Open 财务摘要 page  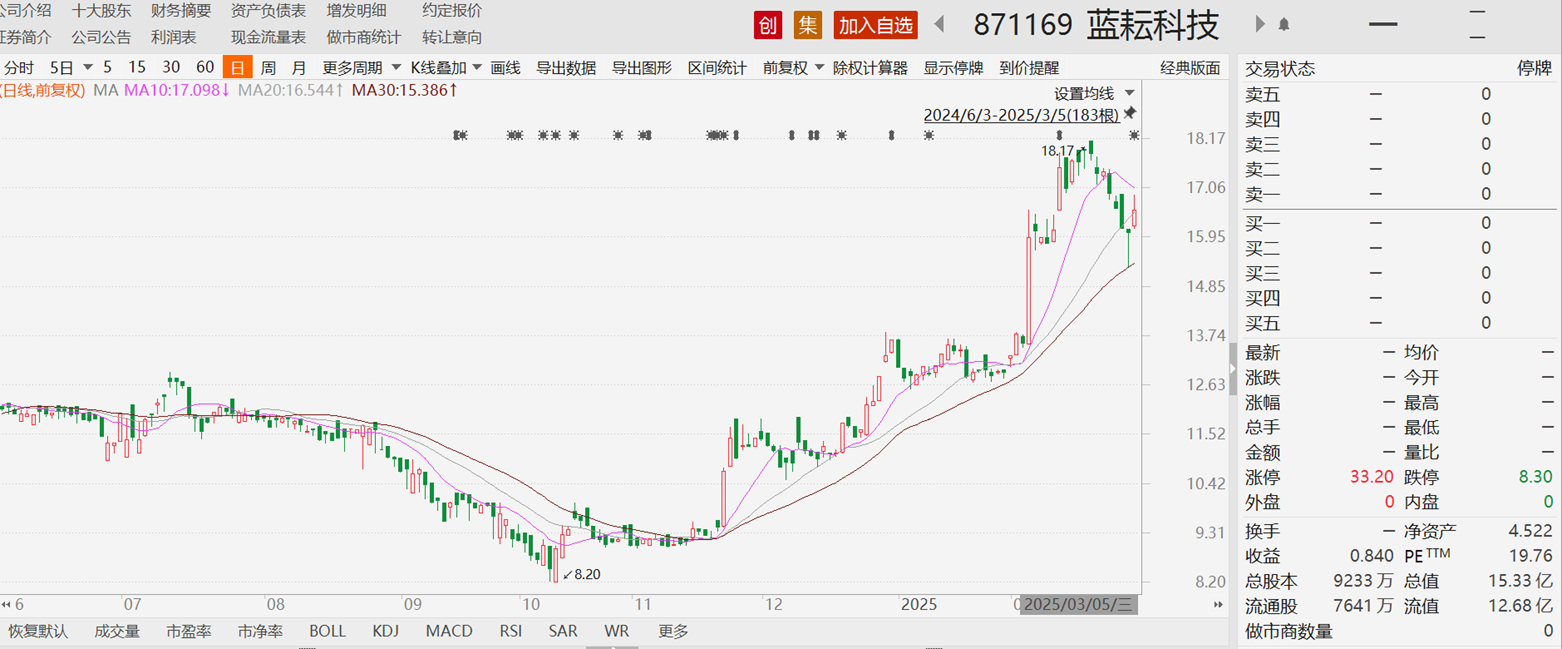click(x=181, y=10)
